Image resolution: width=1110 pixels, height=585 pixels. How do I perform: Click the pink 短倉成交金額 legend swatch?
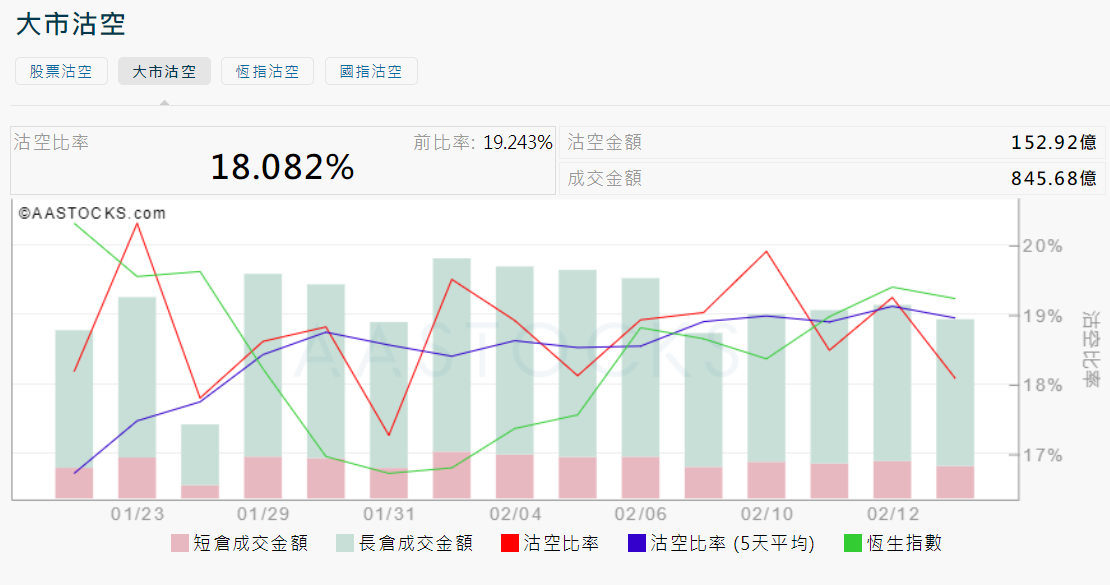pyautogui.click(x=180, y=543)
